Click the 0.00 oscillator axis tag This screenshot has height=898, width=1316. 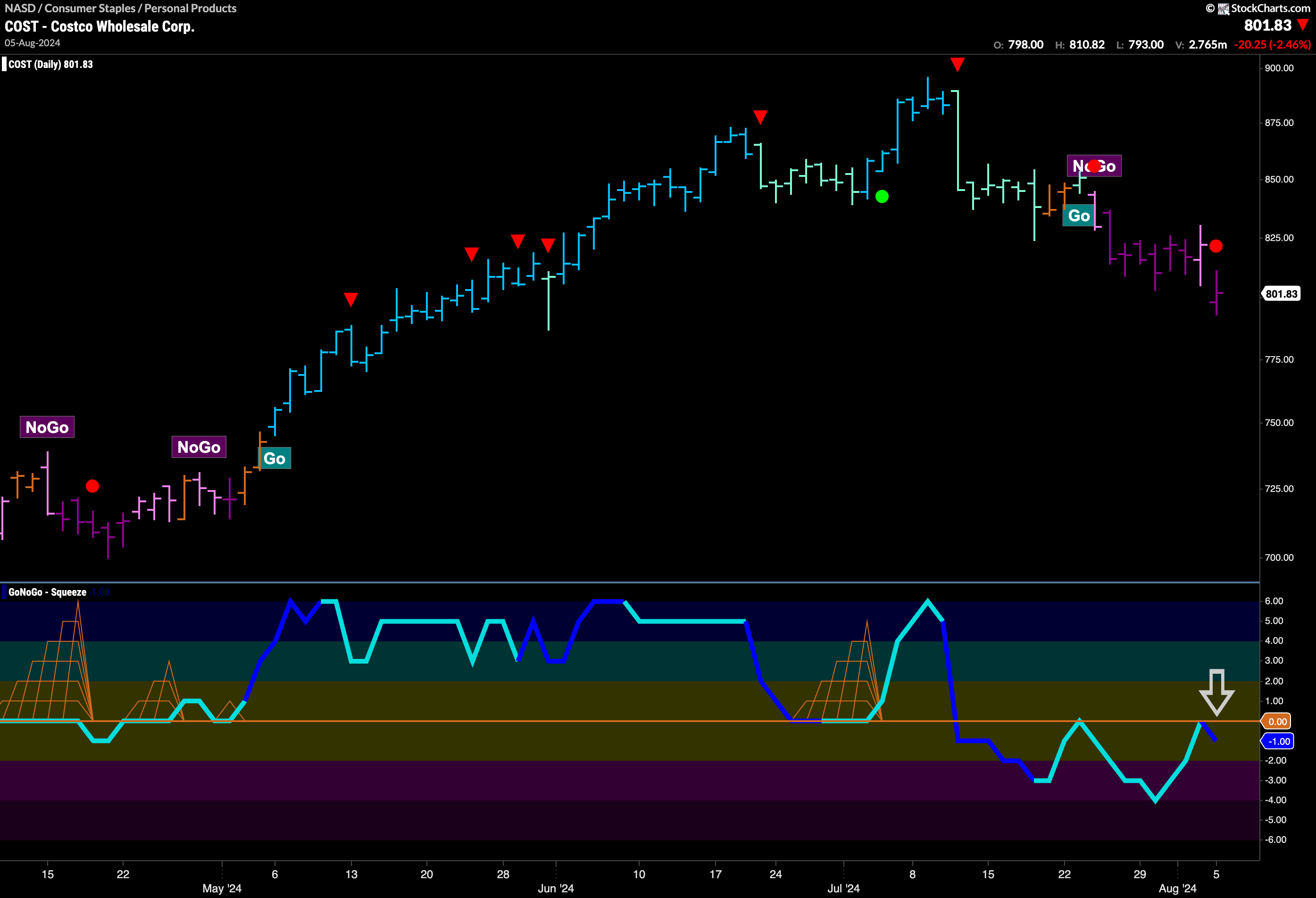pyautogui.click(x=1277, y=721)
